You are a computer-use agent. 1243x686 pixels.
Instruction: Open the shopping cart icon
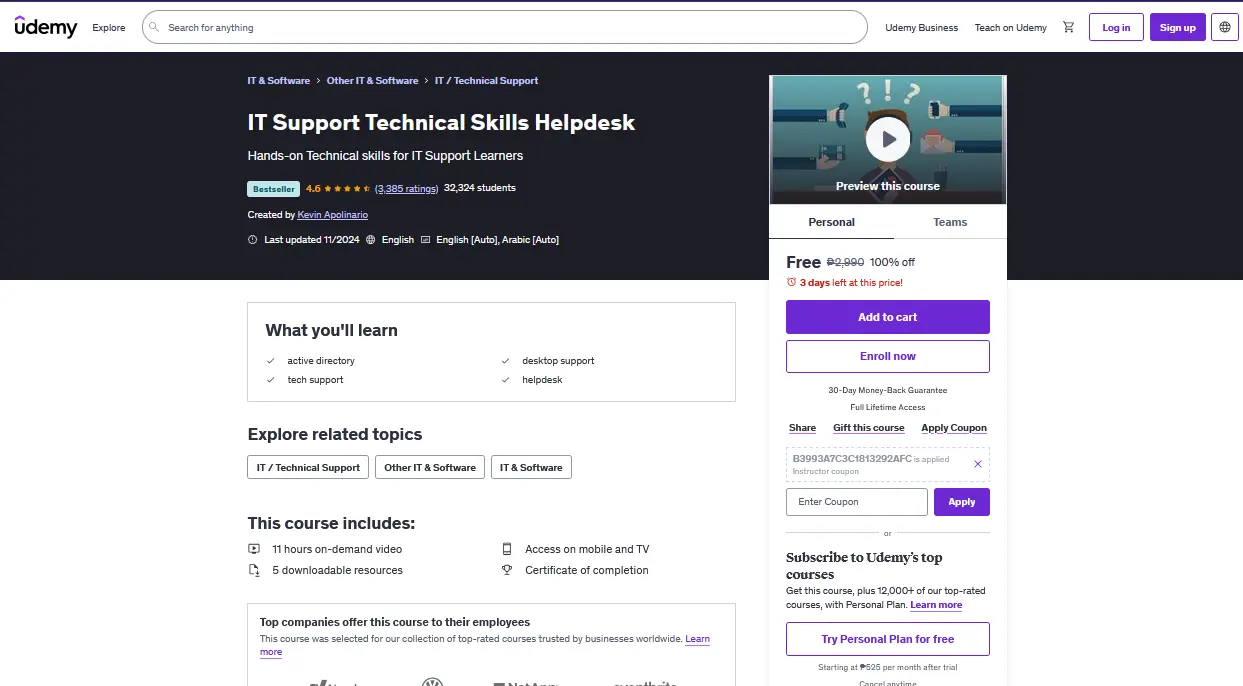(1068, 27)
